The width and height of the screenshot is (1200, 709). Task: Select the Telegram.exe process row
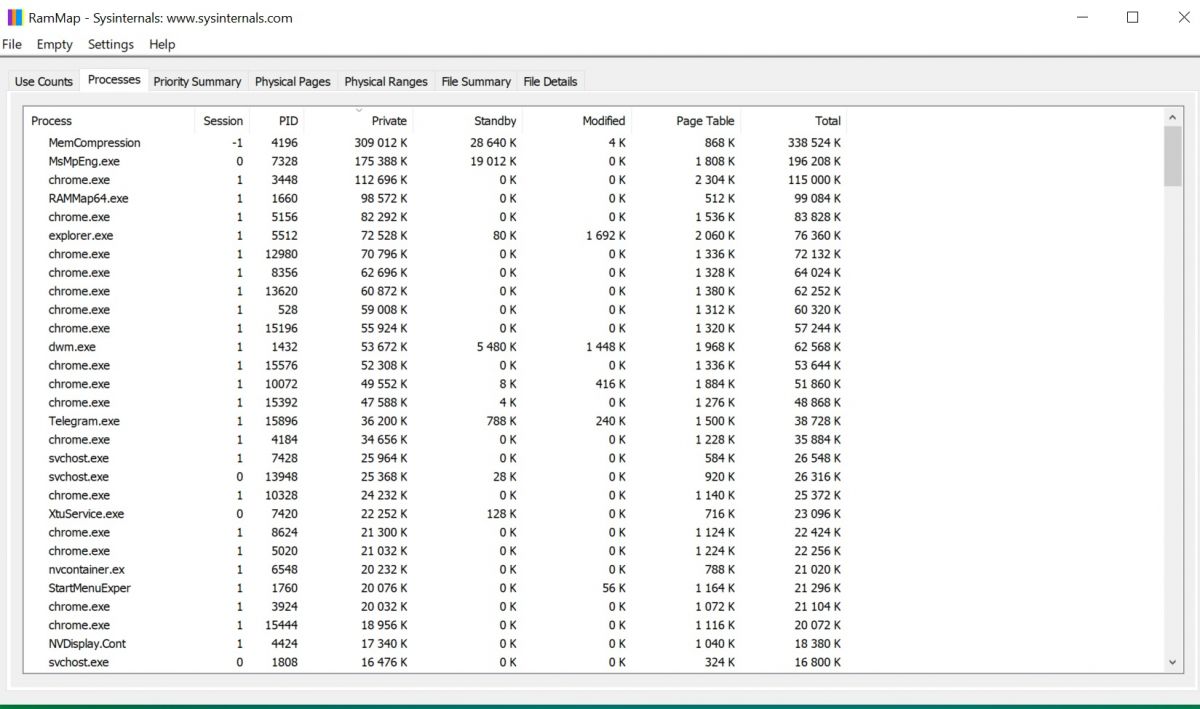click(x=436, y=421)
